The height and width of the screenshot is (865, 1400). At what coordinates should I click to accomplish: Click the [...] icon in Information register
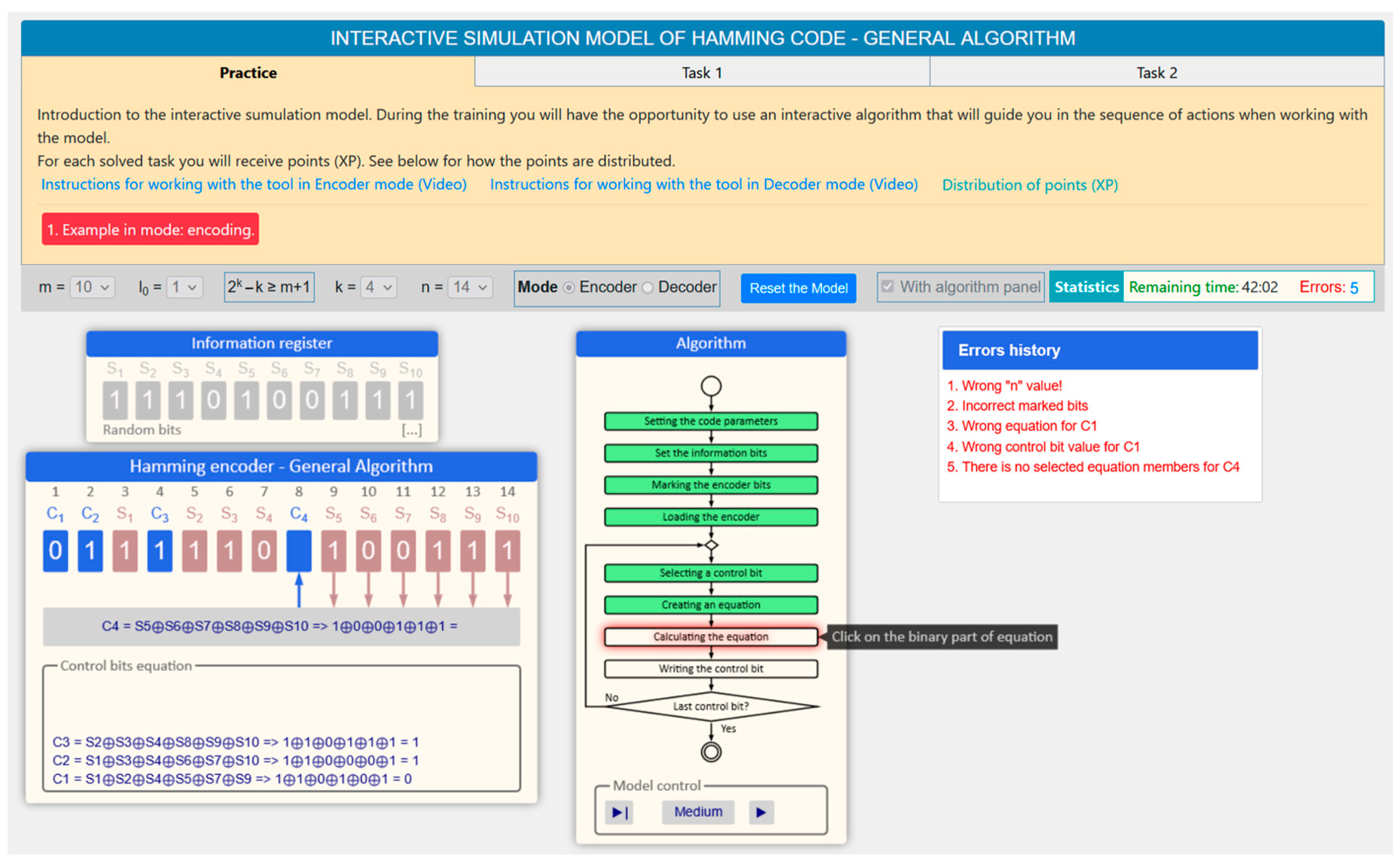(411, 430)
